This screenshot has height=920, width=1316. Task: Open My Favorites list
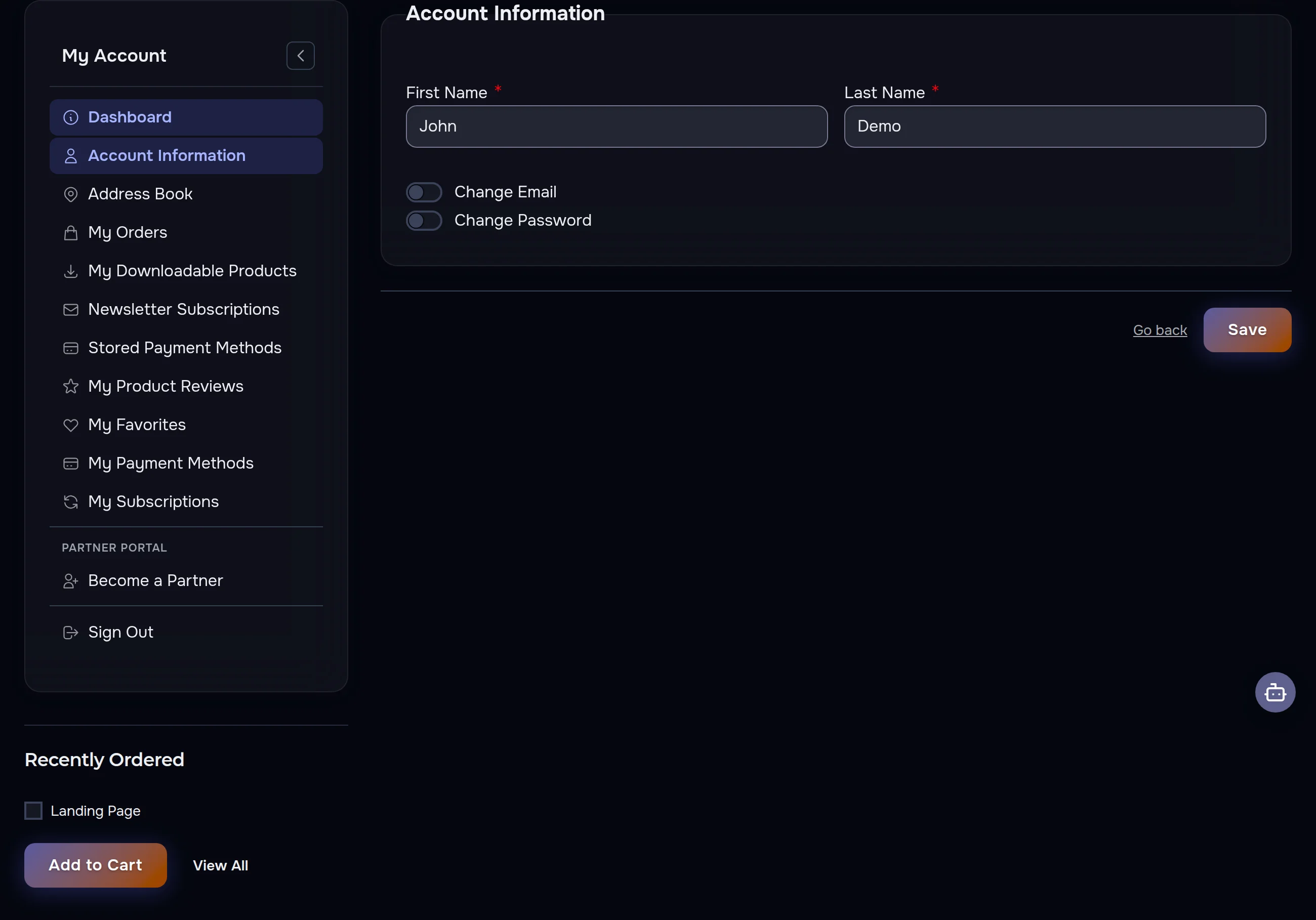click(186, 425)
